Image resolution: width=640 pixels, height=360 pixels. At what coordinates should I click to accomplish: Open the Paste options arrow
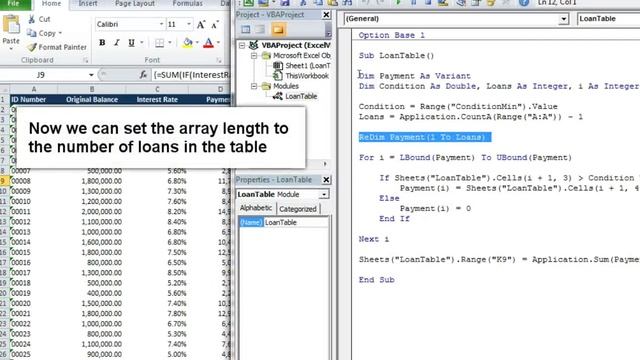[11, 49]
